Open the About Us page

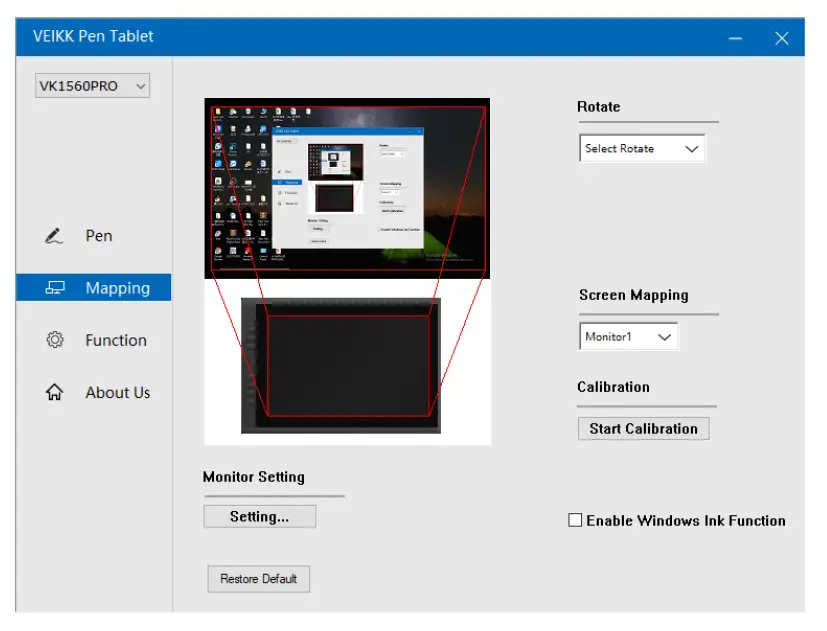point(117,392)
